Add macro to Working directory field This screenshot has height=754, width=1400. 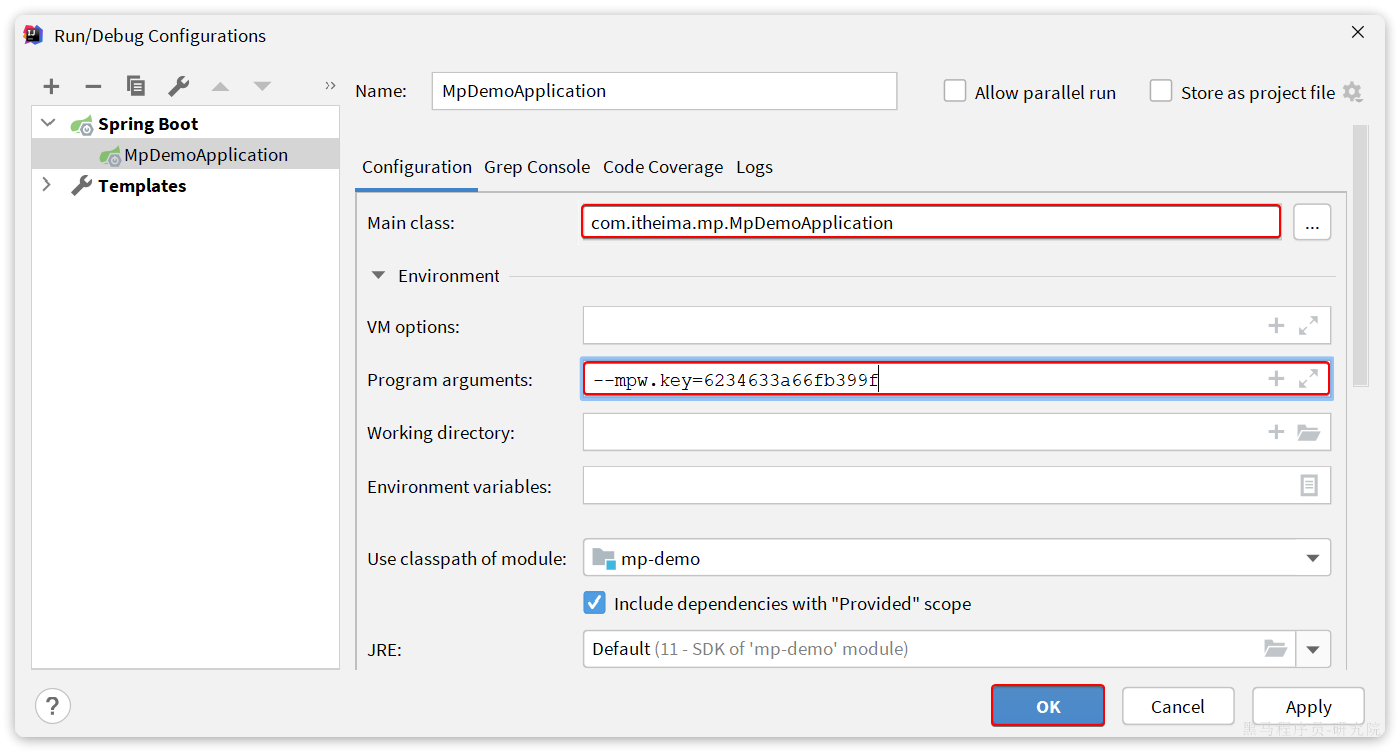point(1276,432)
